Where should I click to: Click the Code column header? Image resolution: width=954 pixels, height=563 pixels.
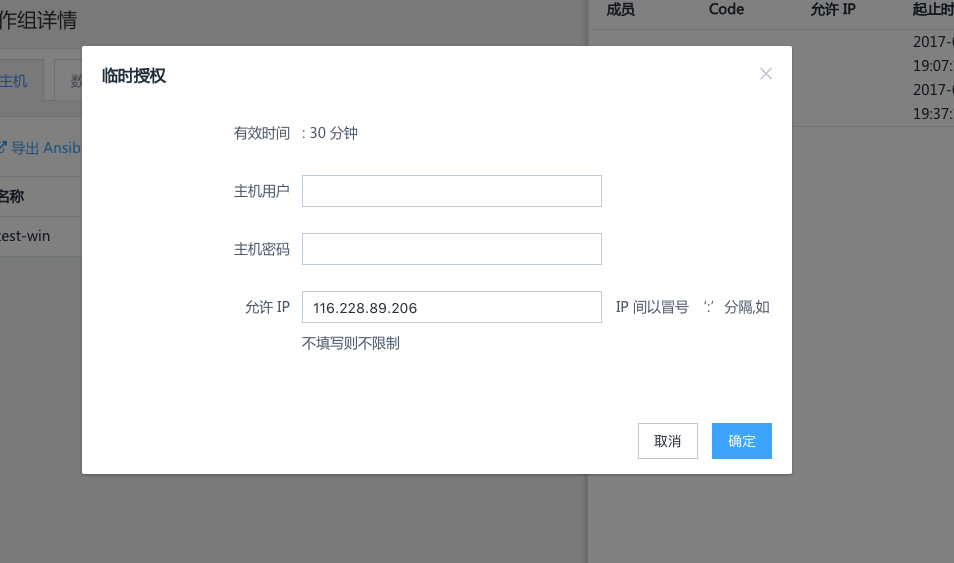pos(726,10)
